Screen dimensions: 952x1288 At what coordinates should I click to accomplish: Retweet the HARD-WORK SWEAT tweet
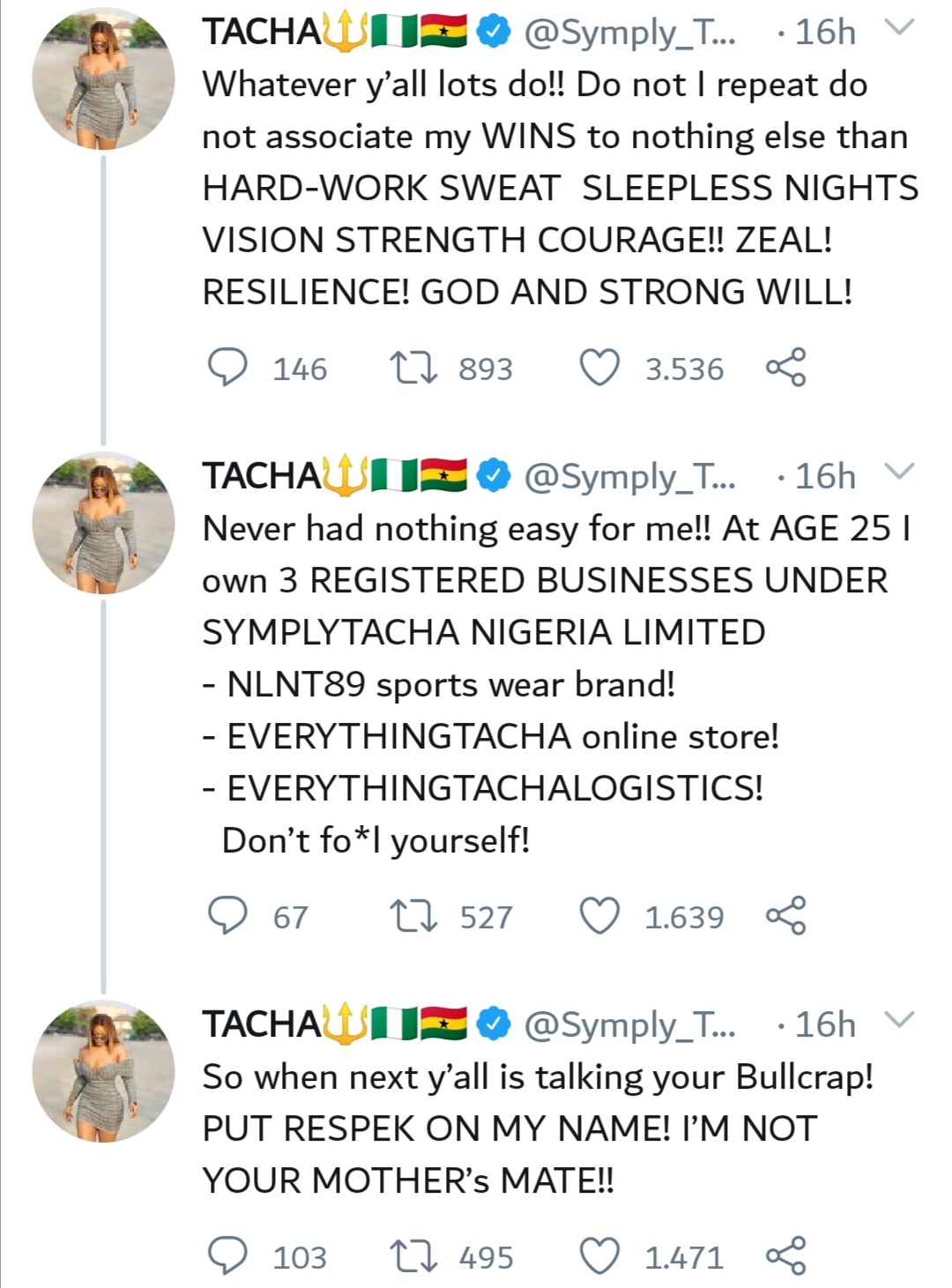point(413,368)
